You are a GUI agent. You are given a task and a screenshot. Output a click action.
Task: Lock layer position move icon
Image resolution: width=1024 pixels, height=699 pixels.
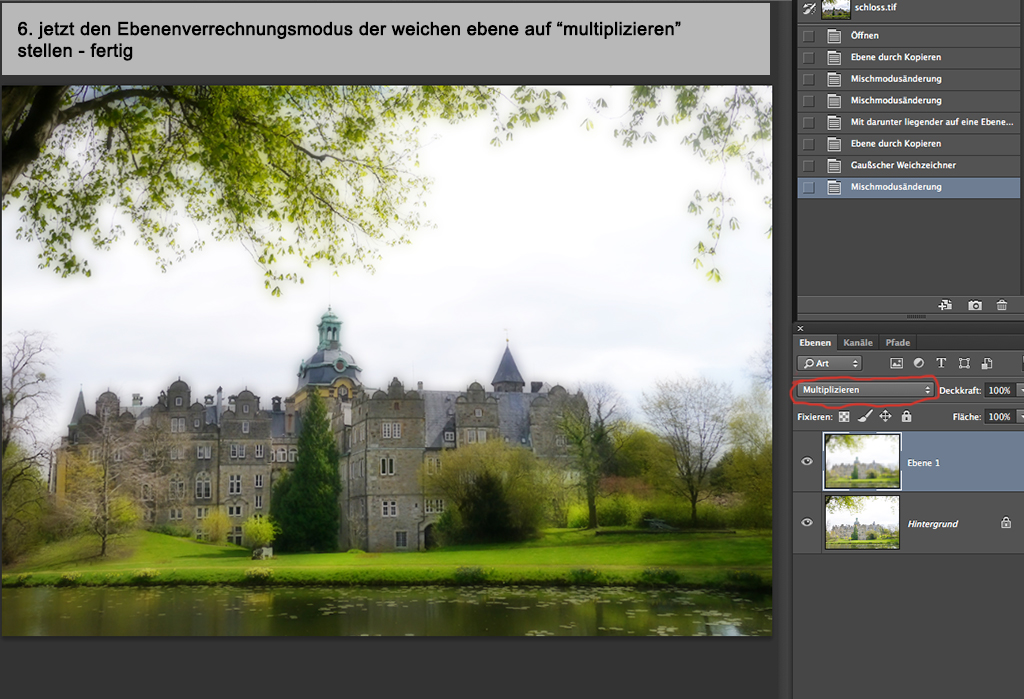coord(885,416)
